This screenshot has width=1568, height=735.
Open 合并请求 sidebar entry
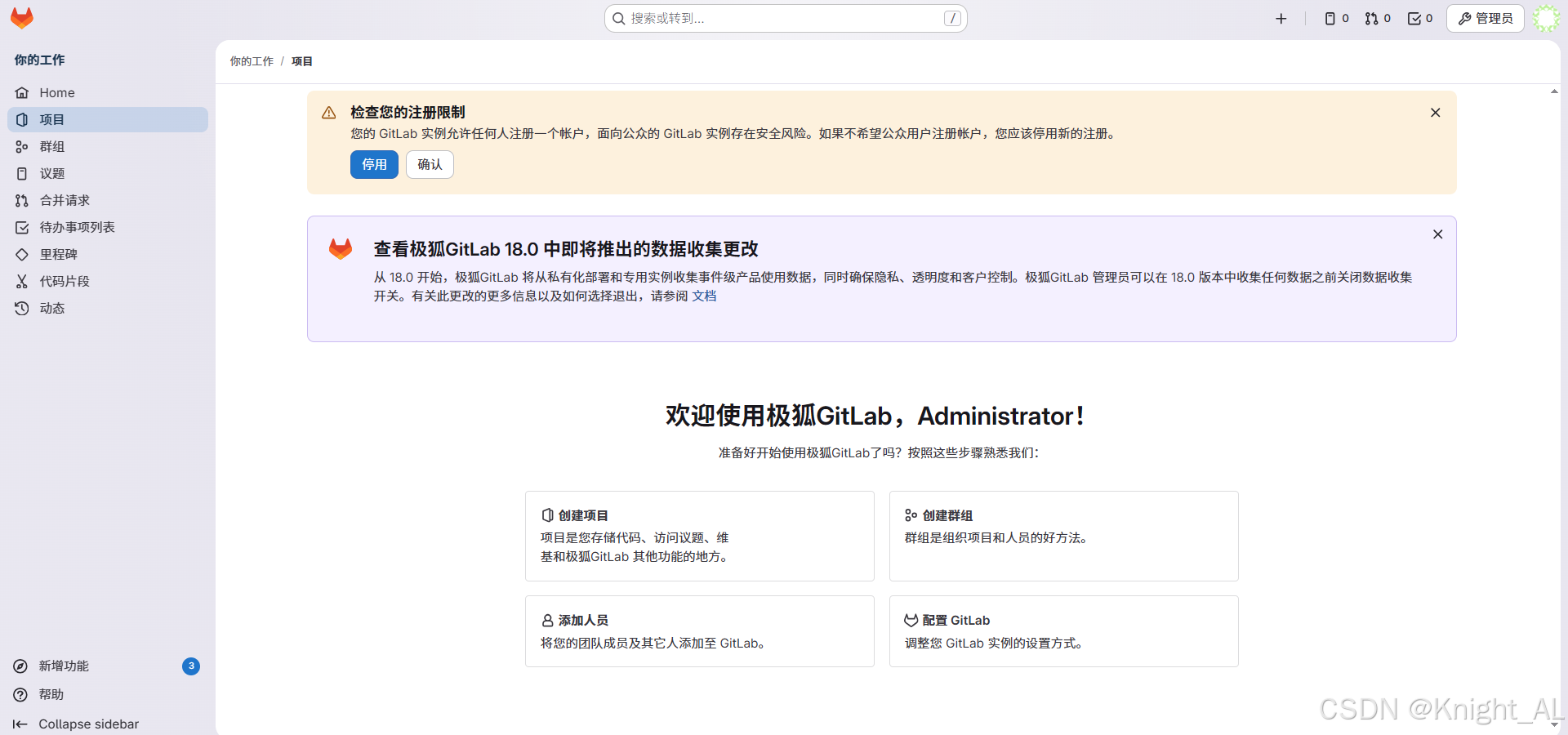pos(108,200)
